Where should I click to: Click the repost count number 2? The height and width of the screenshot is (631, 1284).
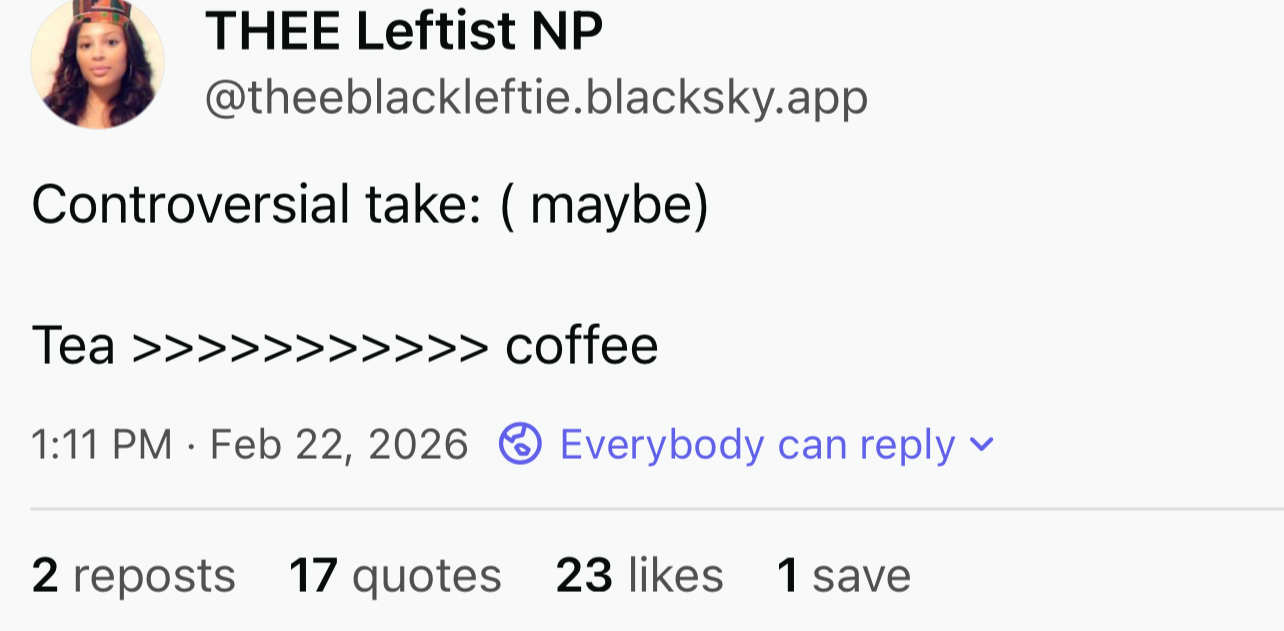point(45,576)
